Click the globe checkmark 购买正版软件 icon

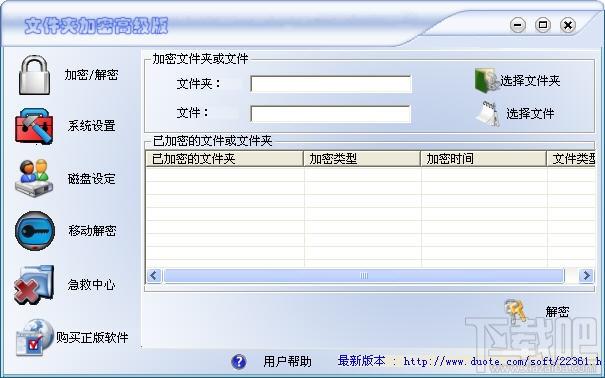[x=34, y=337]
